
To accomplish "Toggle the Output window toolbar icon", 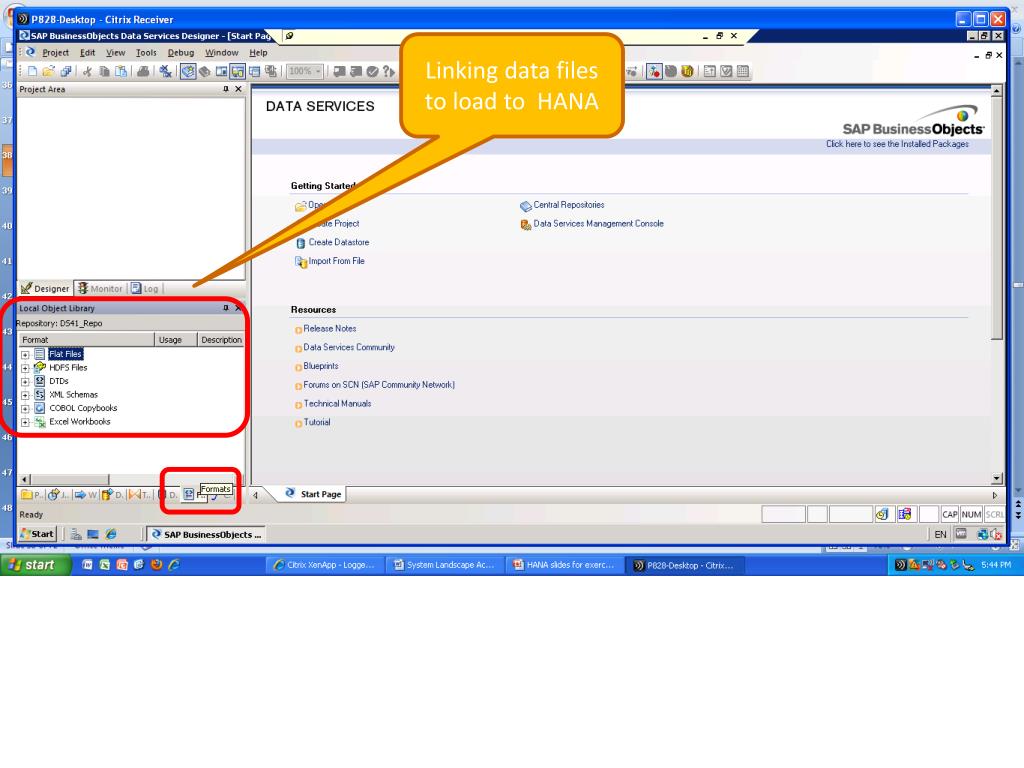I will tap(254, 71).
